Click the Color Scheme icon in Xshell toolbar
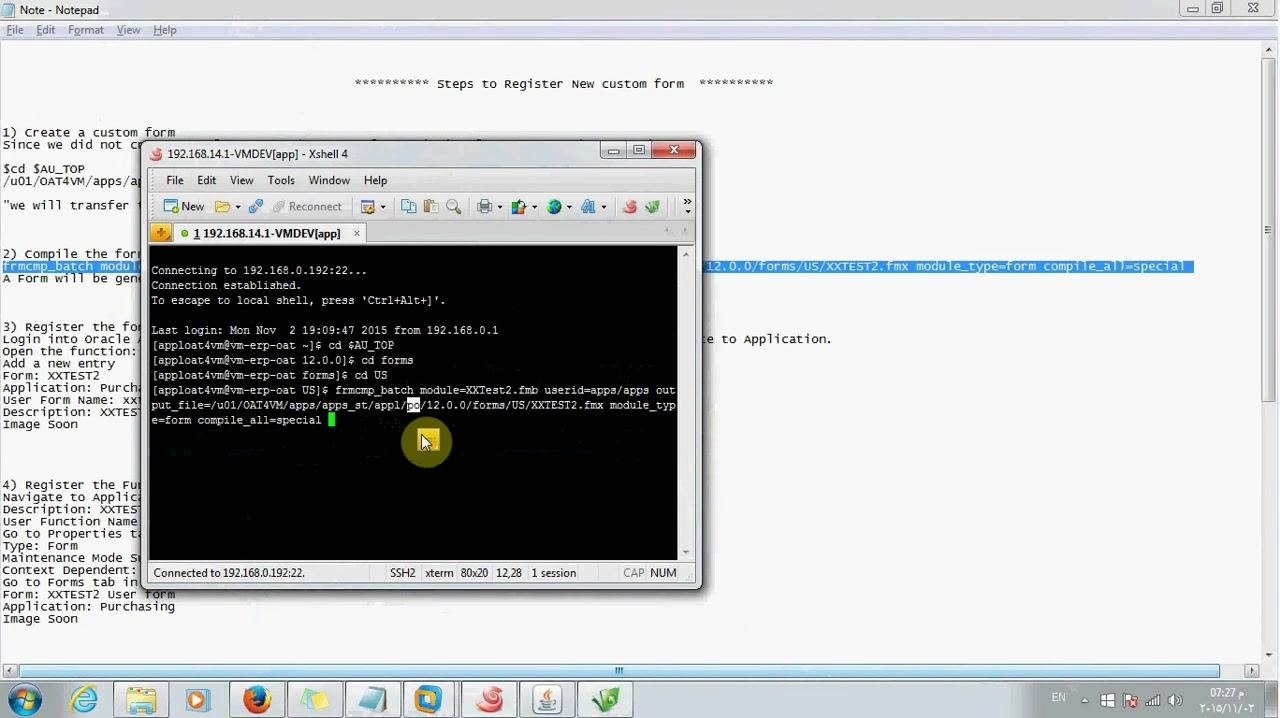1280x718 pixels. (x=518, y=207)
